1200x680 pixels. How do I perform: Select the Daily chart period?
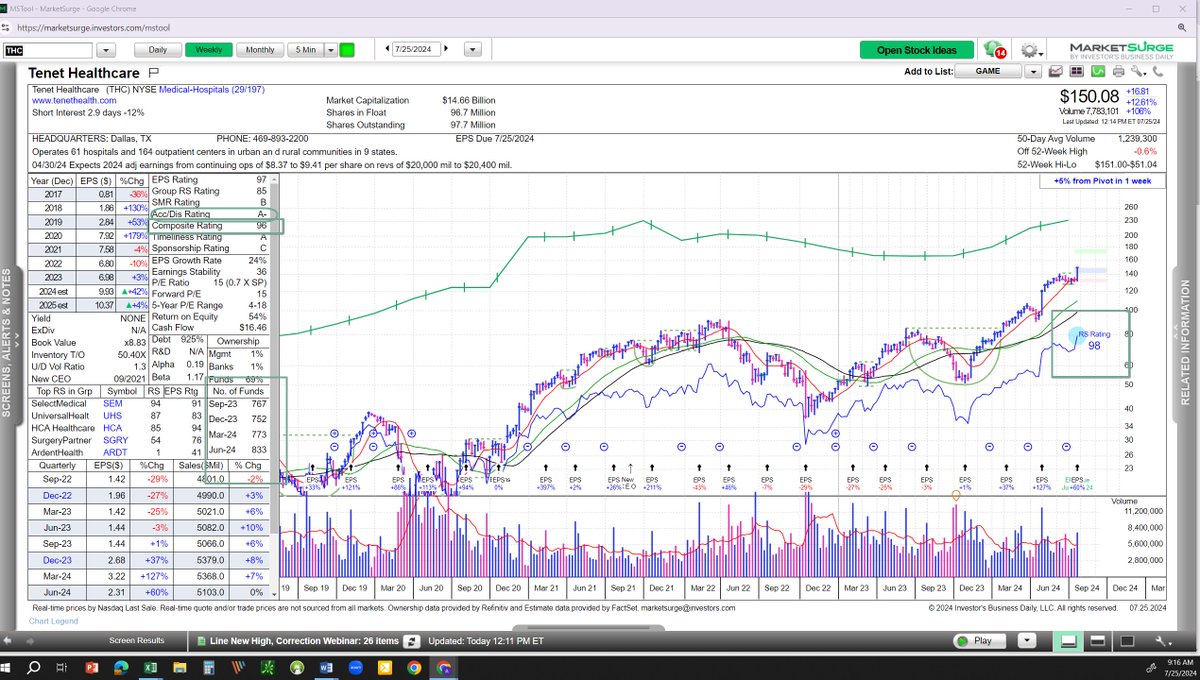coord(158,49)
